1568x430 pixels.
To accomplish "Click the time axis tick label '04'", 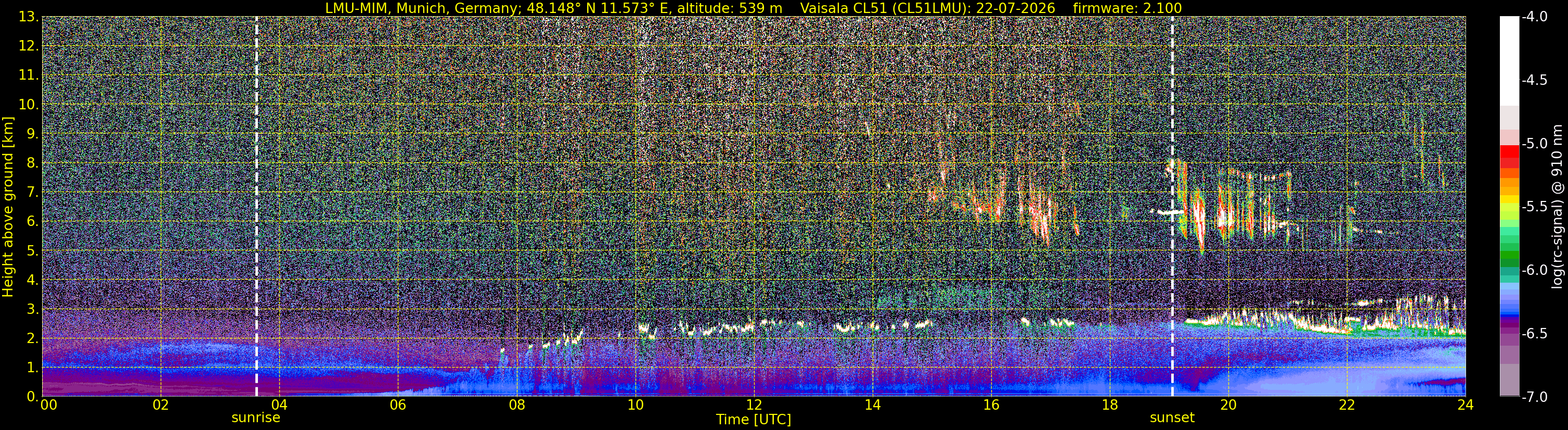I will click(279, 405).
